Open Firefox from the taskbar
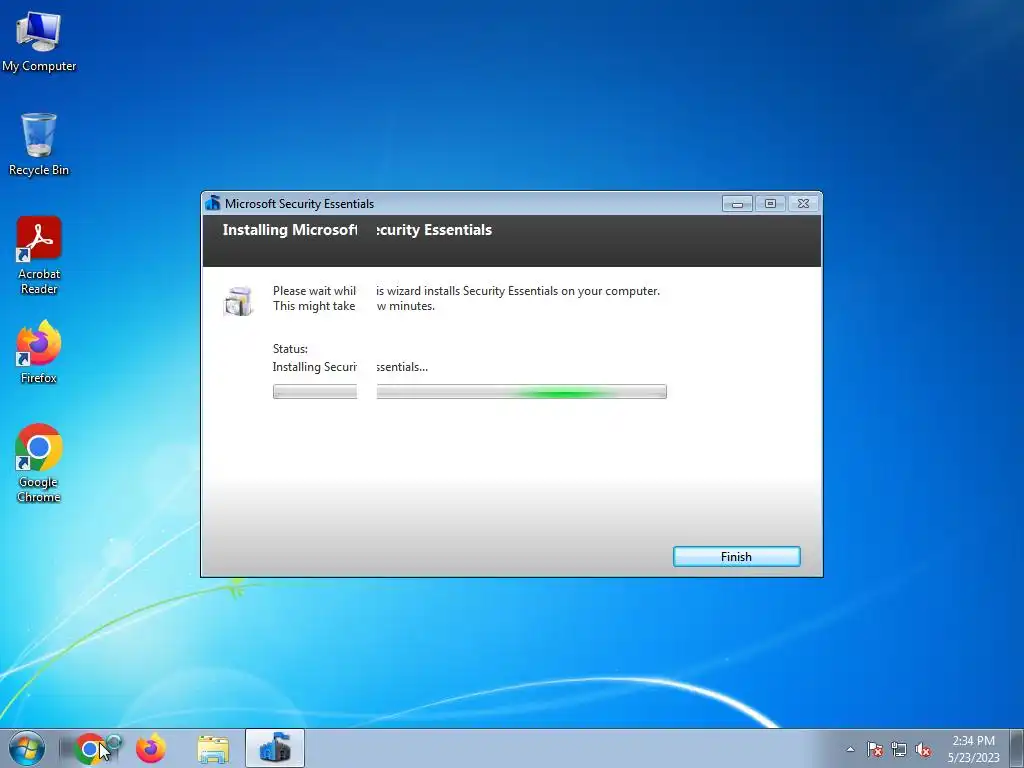The height and width of the screenshot is (768, 1024). pyautogui.click(x=151, y=748)
